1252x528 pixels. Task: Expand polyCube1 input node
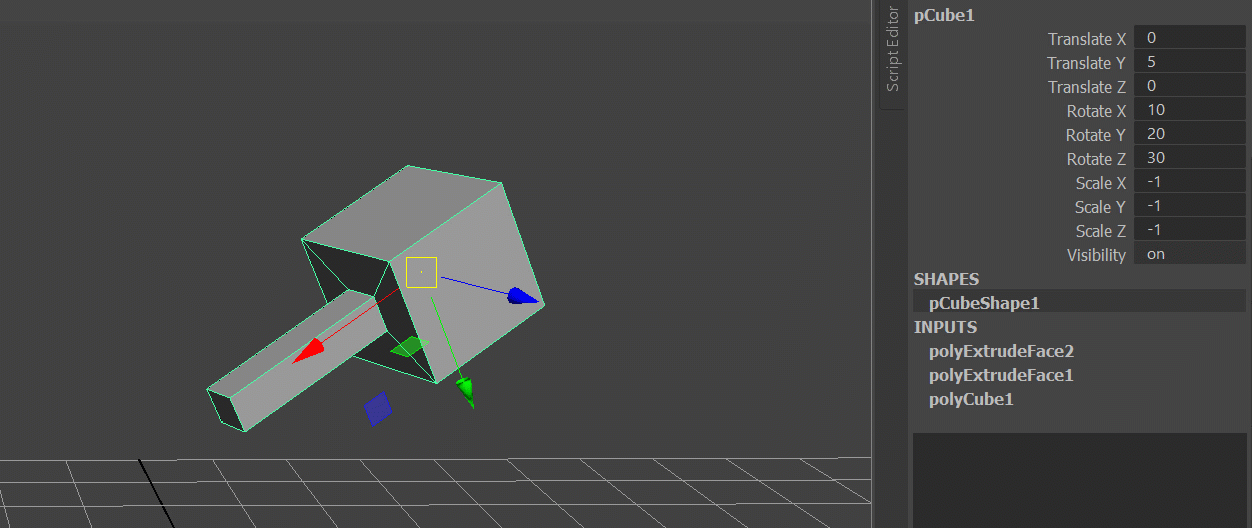point(971,399)
